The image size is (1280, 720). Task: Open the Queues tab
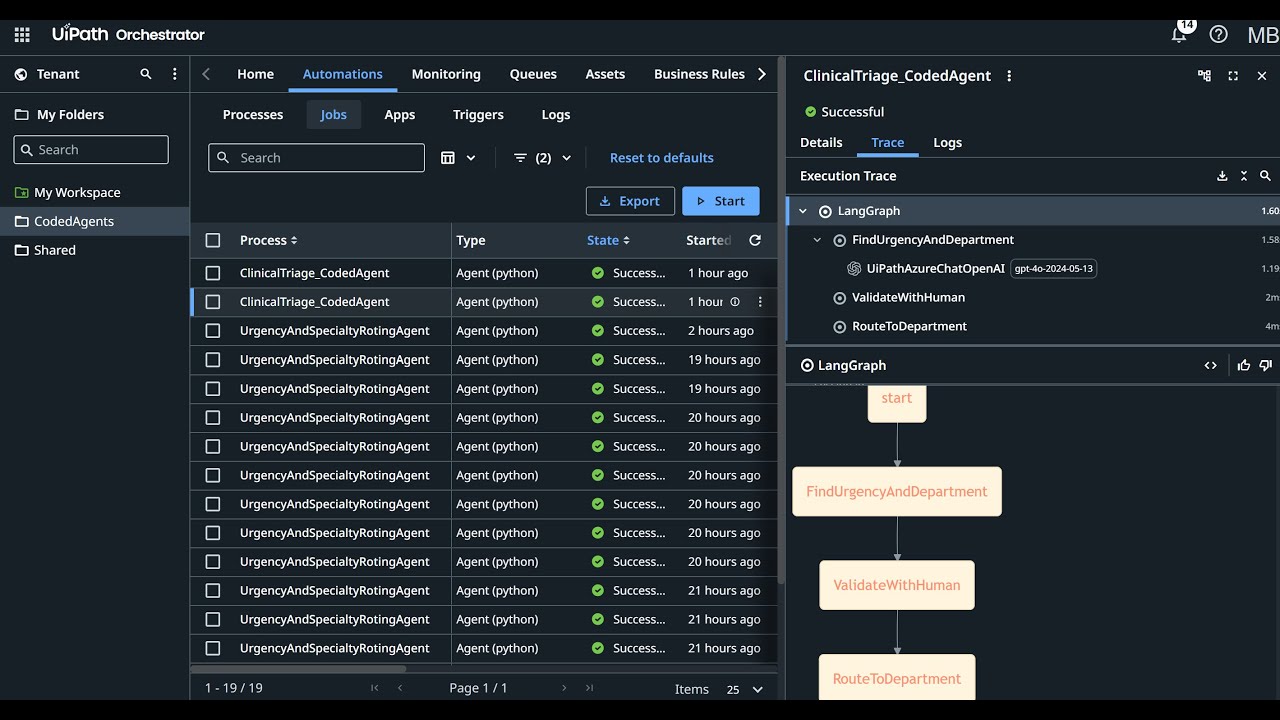(x=533, y=74)
